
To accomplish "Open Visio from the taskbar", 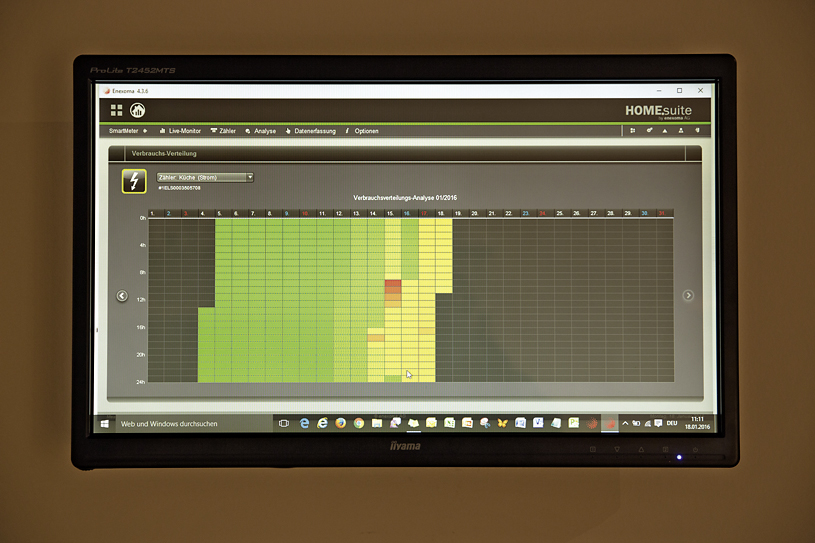I will tap(538, 423).
